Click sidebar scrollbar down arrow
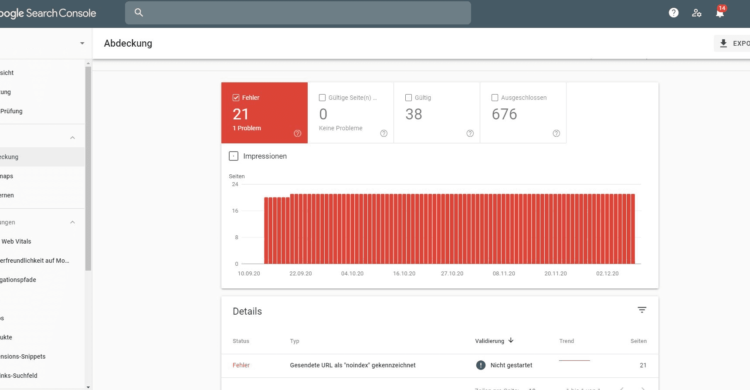The height and width of the screenshot is (390, 750). [x=88, y=387]
